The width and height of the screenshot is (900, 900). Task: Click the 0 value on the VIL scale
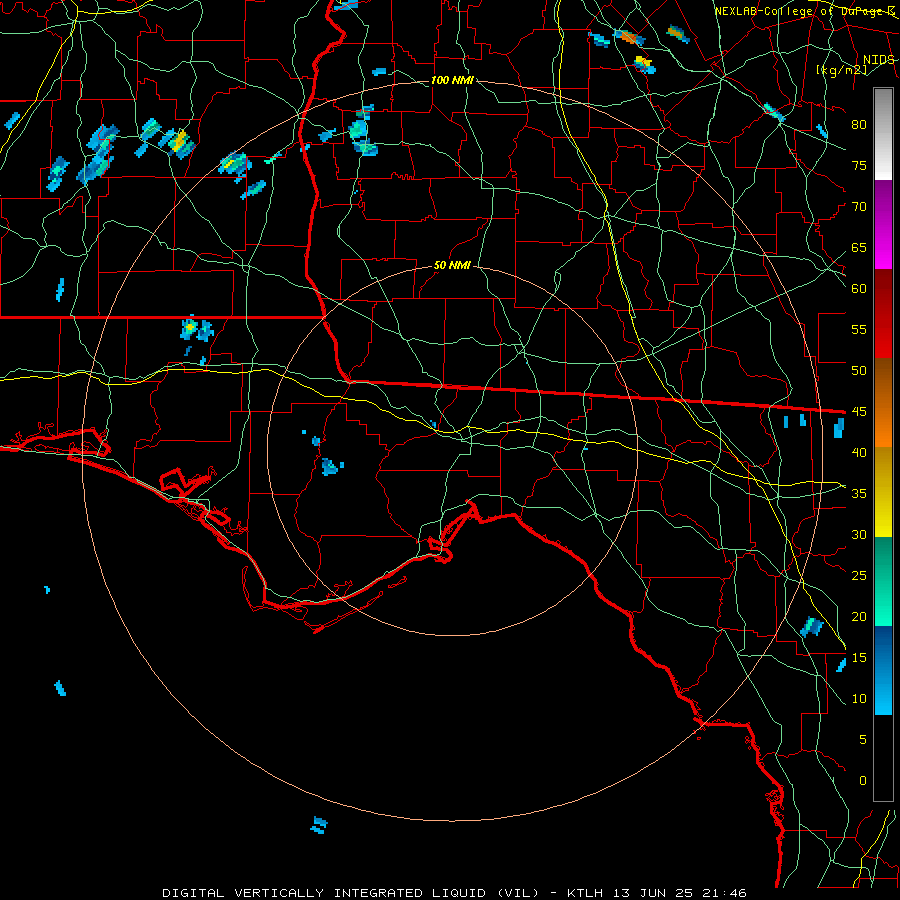[x=863, y=781]
